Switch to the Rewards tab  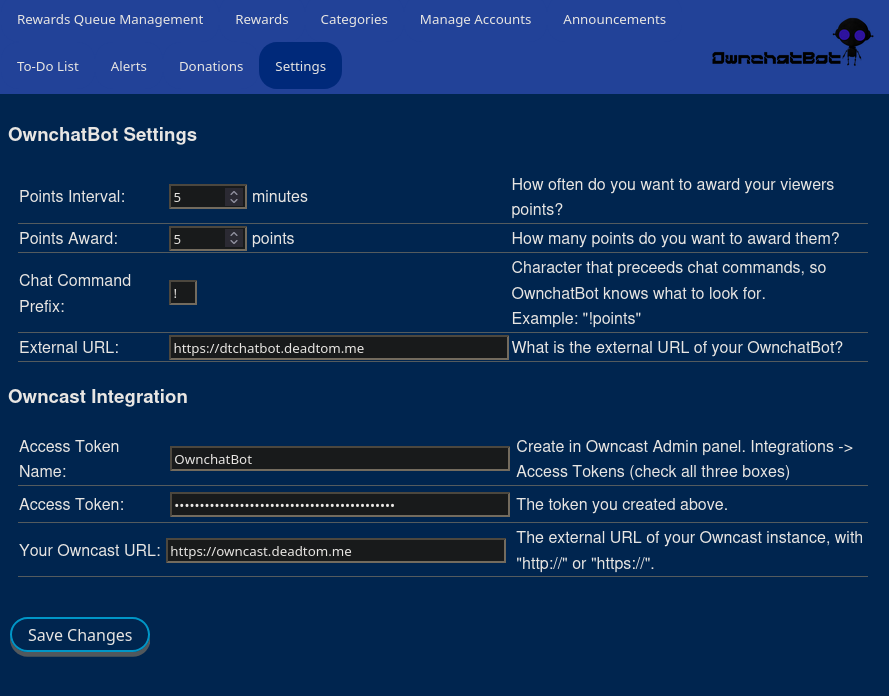pyautogui.click(x=262, y=20)
